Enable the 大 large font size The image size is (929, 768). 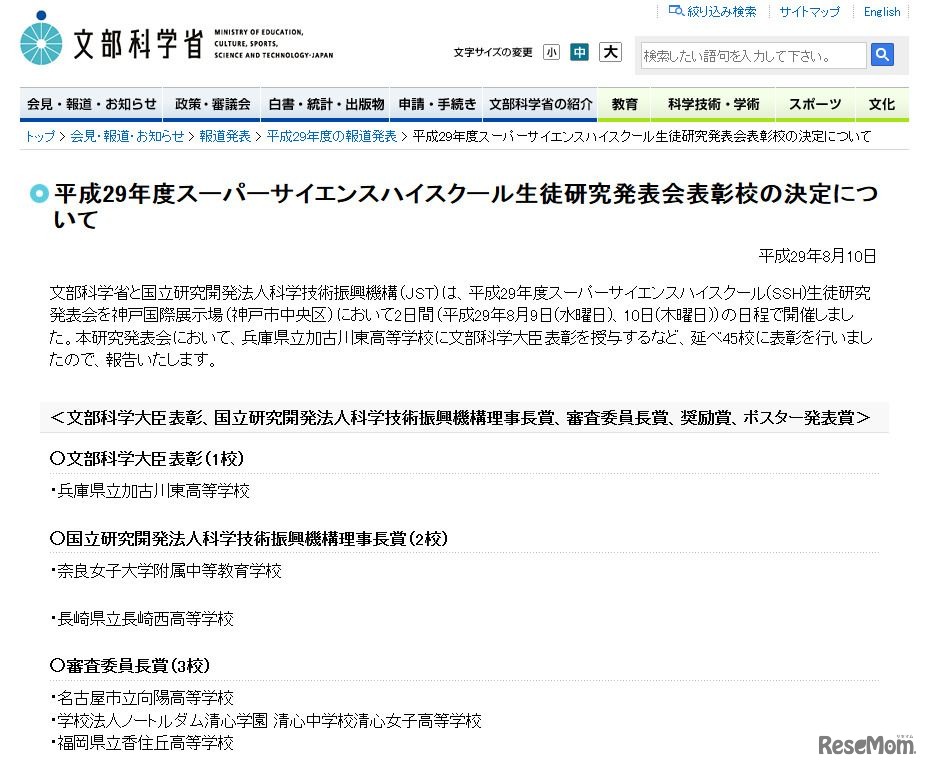tap(609, 51)
